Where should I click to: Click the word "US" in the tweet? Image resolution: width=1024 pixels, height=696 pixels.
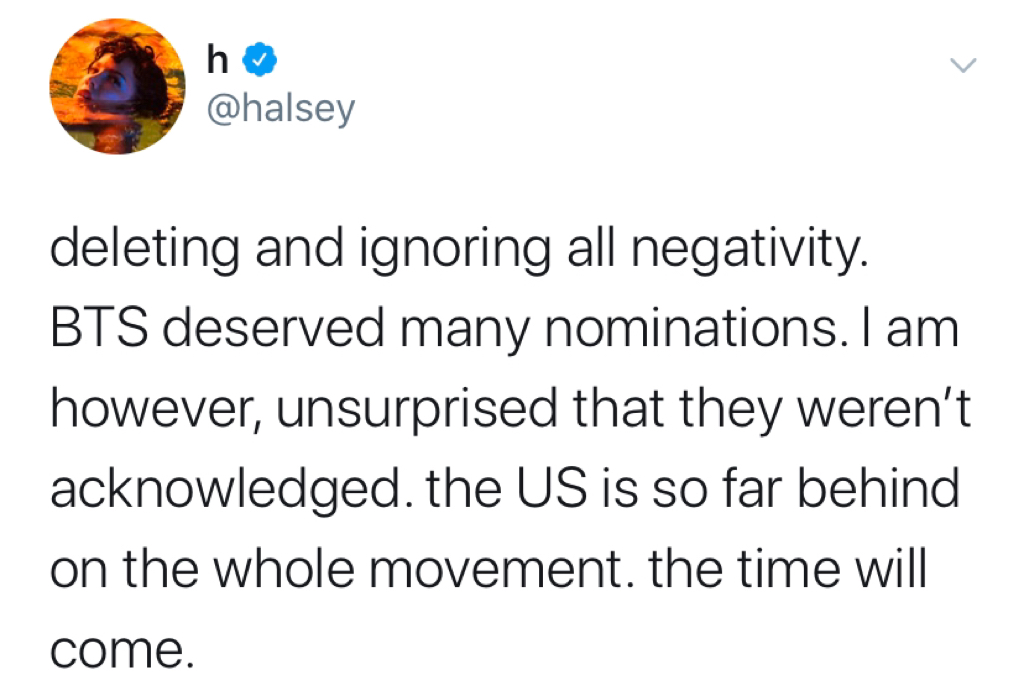pyautogui.click(x=552, y=489)
